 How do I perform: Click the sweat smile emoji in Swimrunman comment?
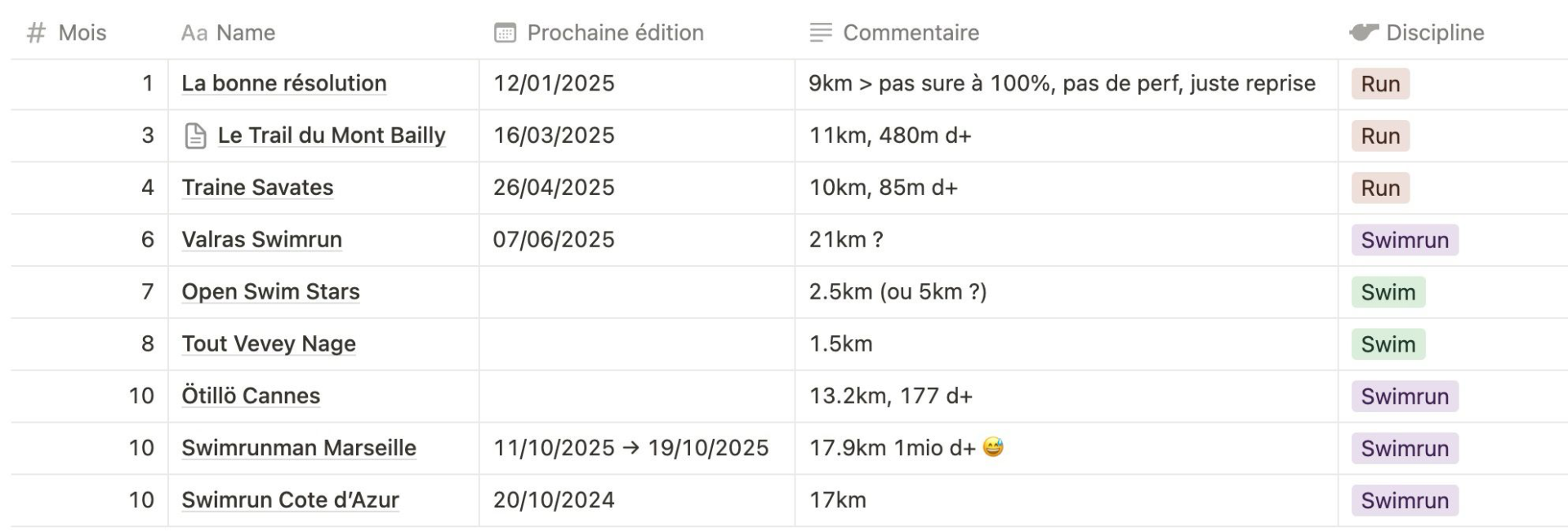tap(993, 447)
